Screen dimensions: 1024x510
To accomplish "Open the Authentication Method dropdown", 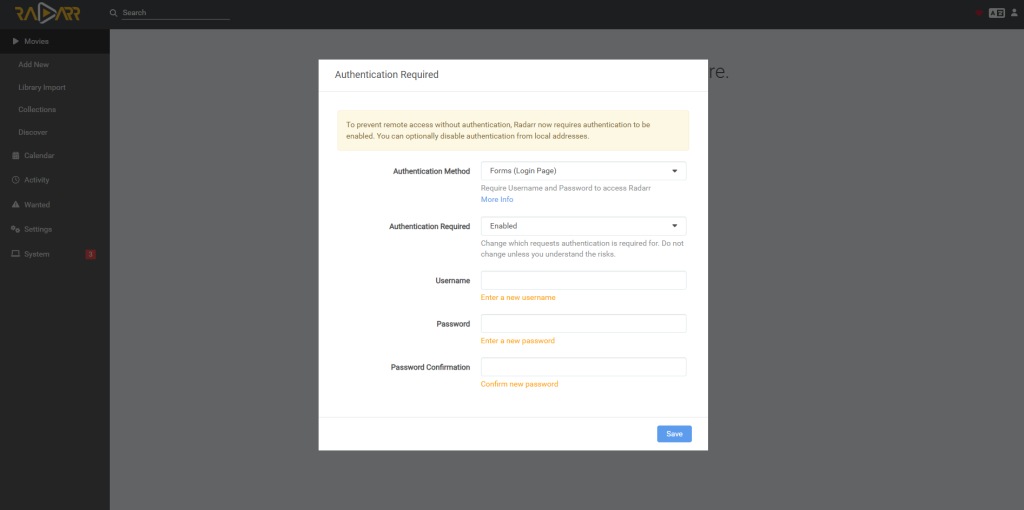I will point(583,171).
